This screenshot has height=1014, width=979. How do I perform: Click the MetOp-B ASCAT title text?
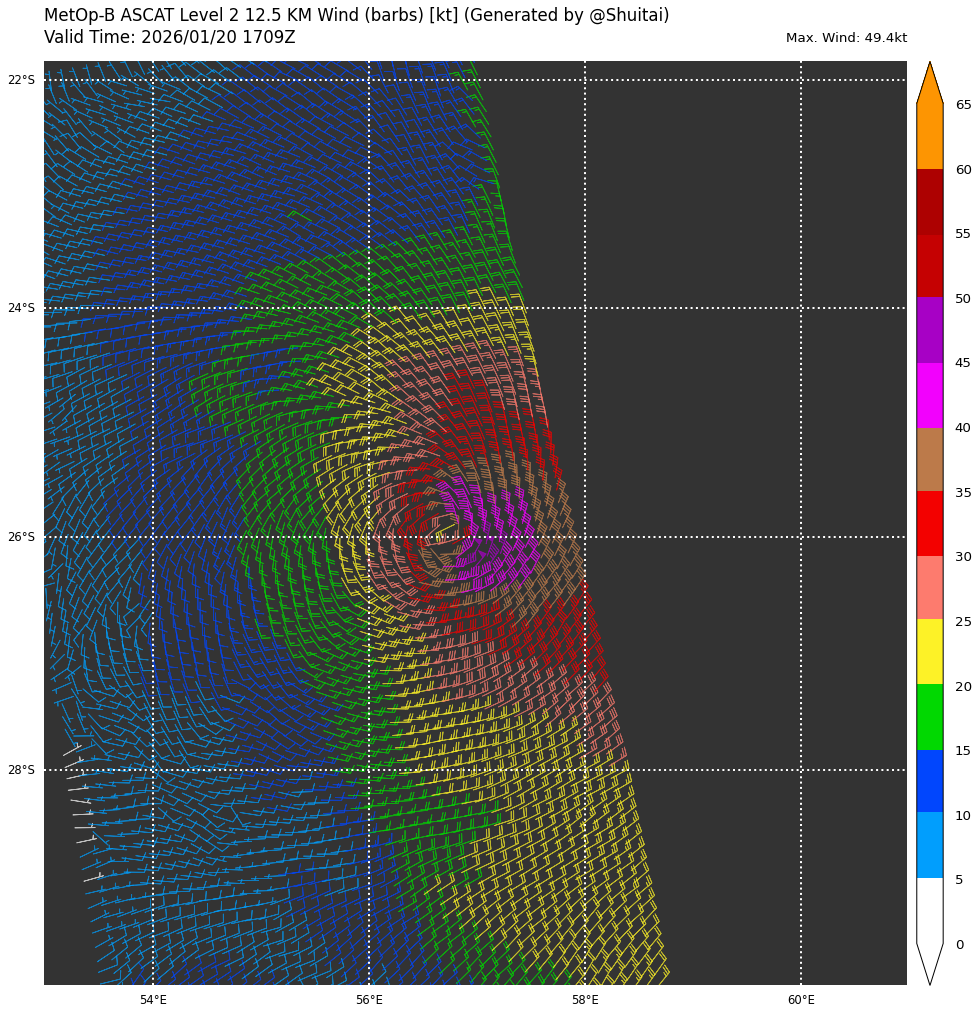356,15
